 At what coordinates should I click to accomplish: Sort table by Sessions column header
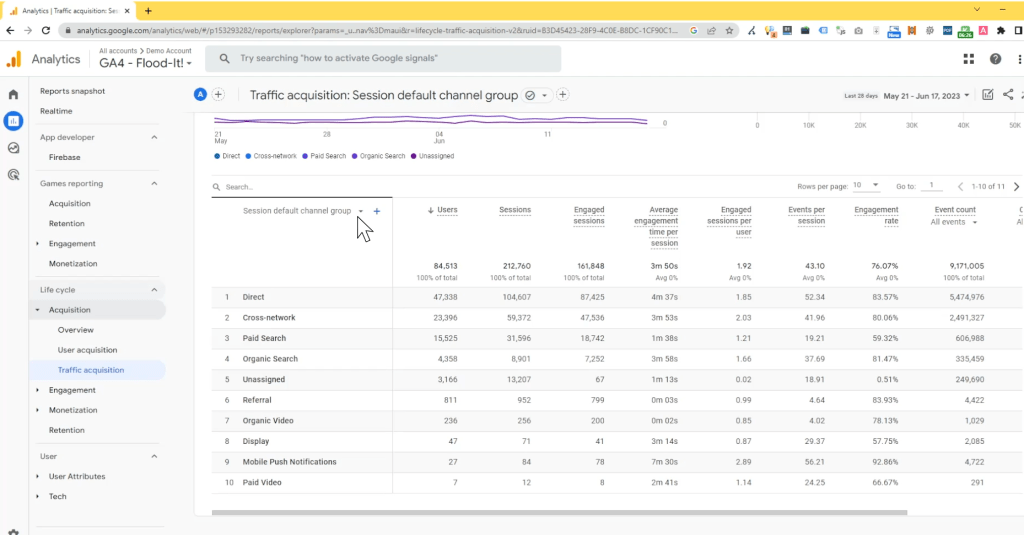pos(515,210)
